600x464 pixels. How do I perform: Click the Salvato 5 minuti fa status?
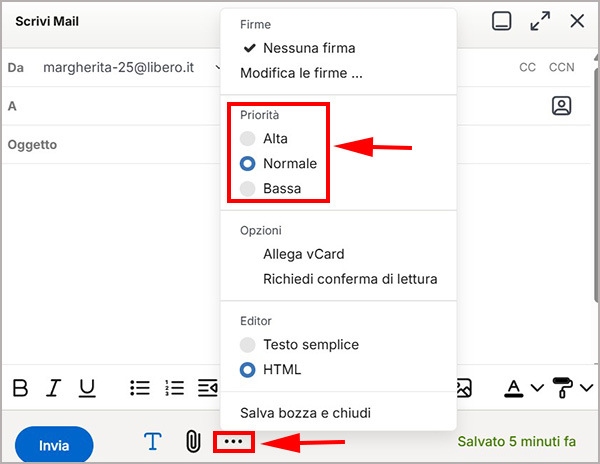point(517,441)
